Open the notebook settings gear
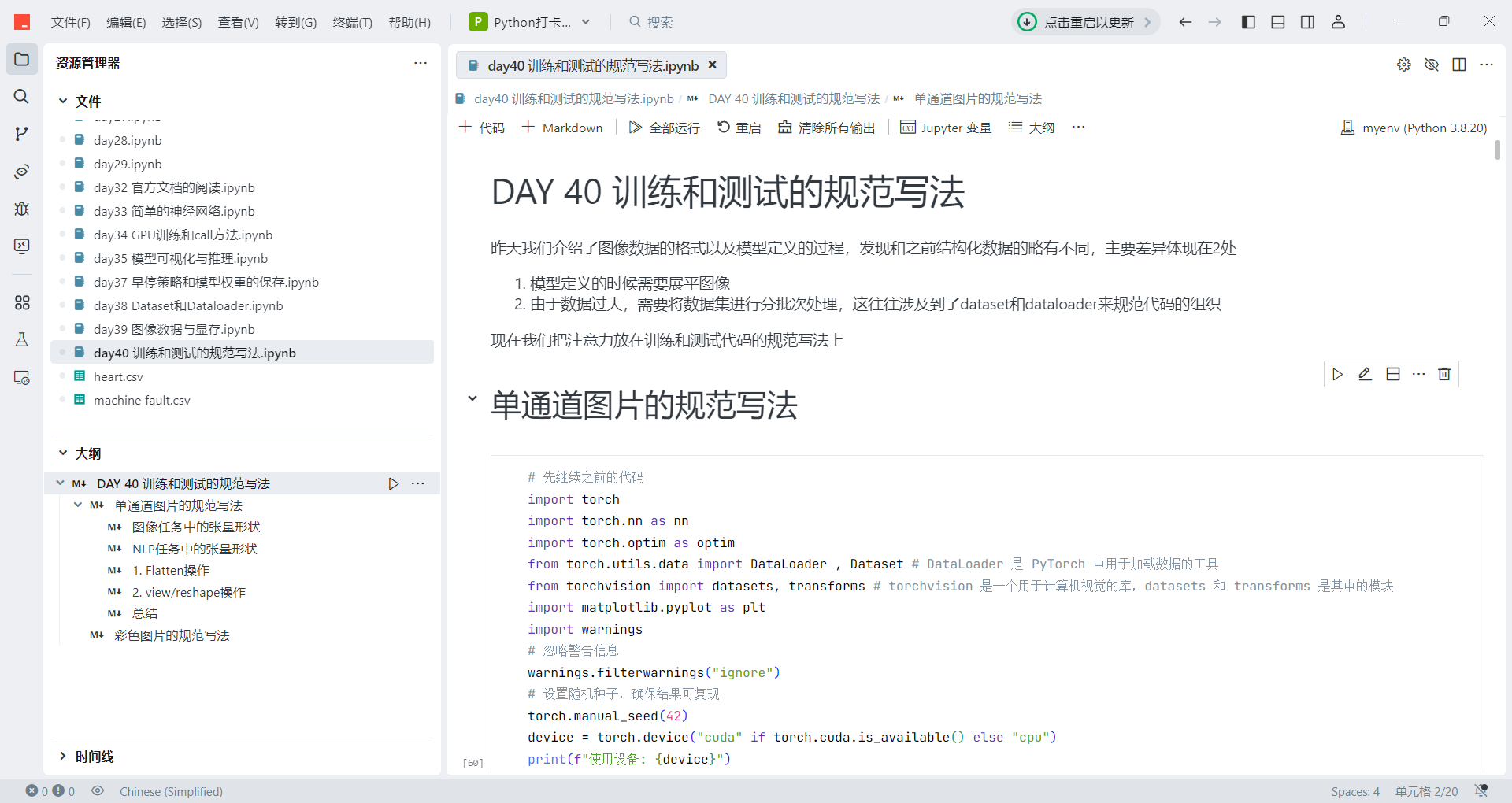Image resolution: width=1512 pixels, height=803 pixels. tap(1404, 65)
